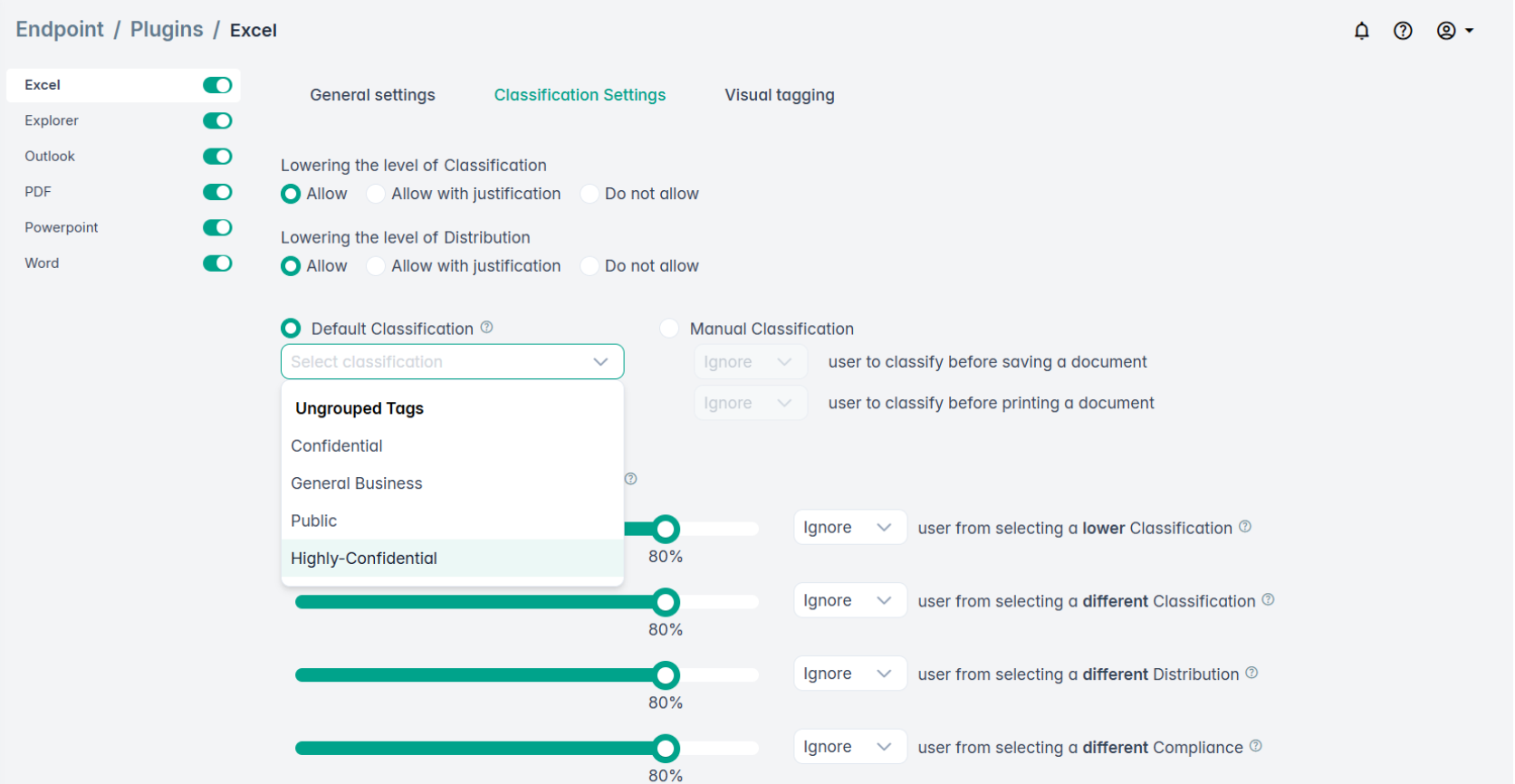Select PDF in the plugin sidebar
The image size is (1515, 784).
click(38, 192)
